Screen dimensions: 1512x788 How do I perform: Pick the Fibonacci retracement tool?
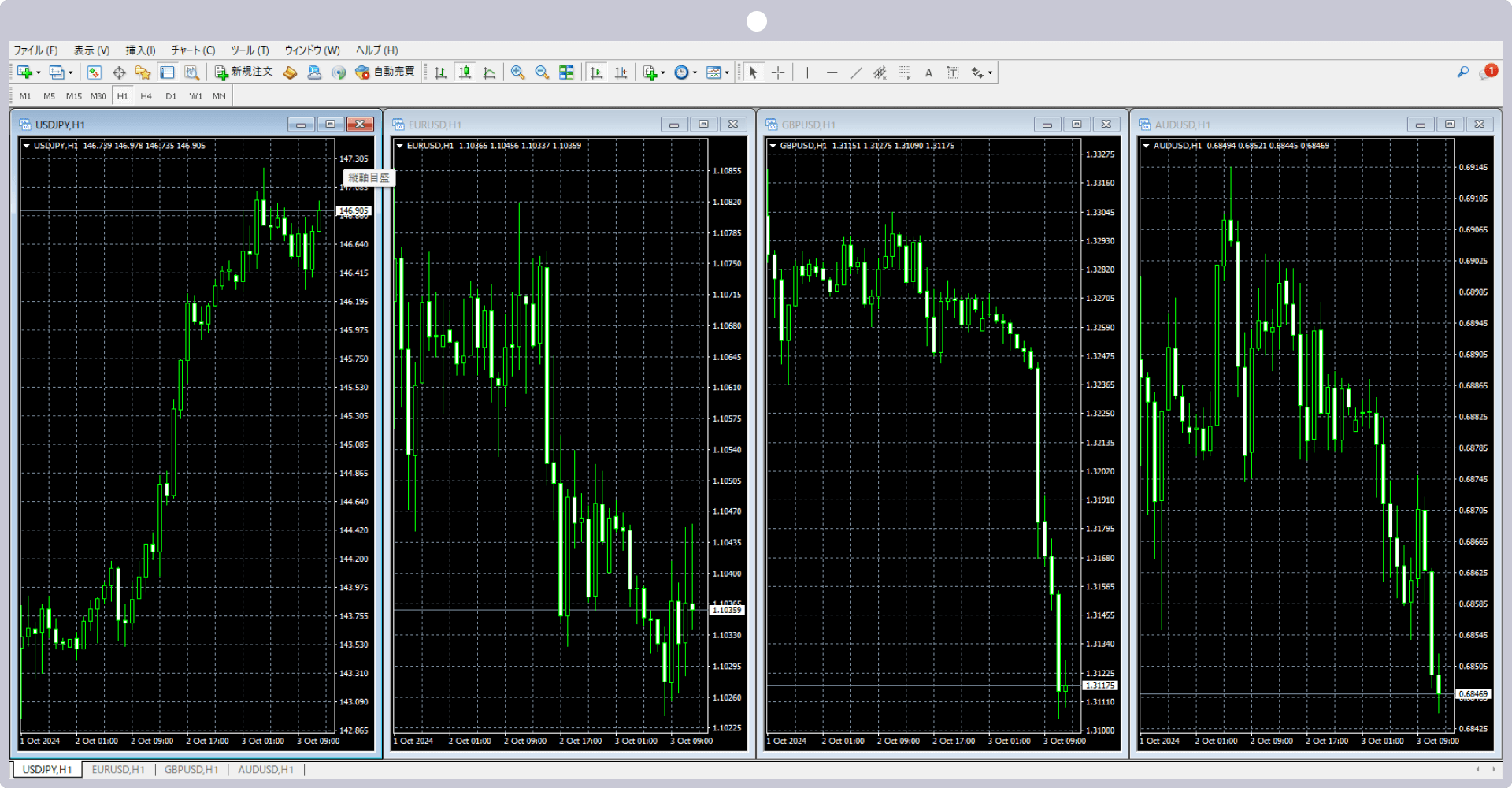(x=904, y=72)
